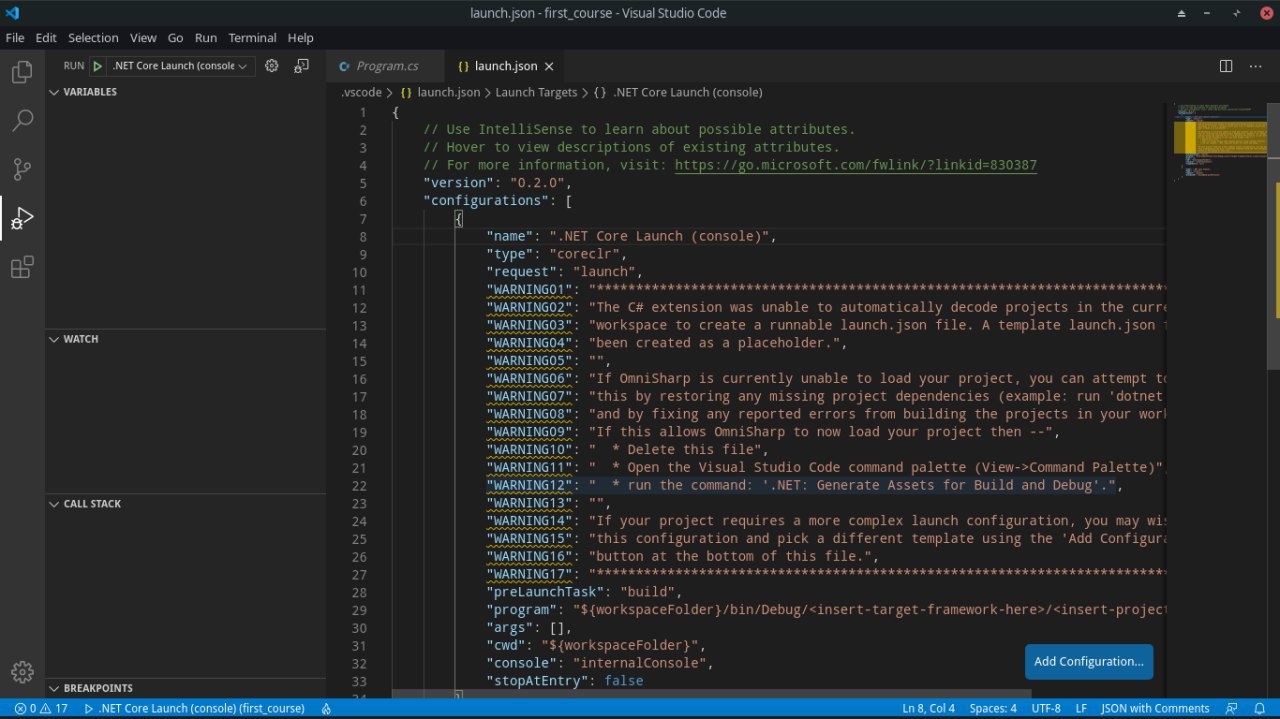This screenshot has height=719, width=1280.
Task: Click JSON with Comments language mode
Action: point(1155,708)
